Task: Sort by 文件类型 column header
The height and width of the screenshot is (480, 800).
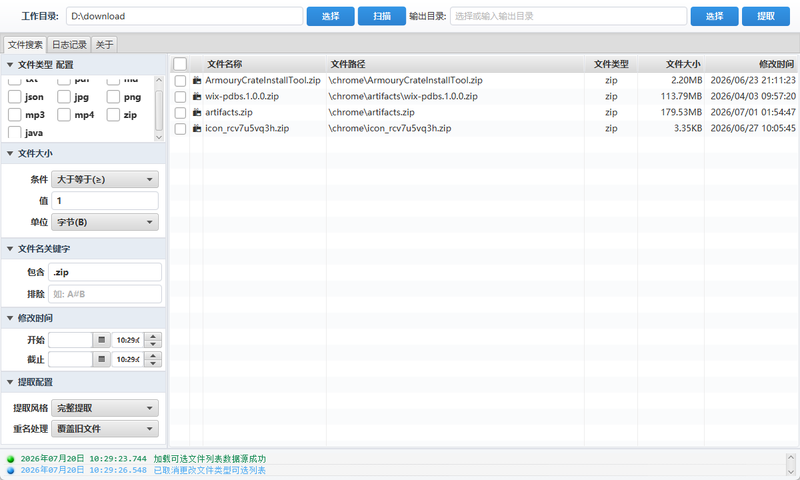Action: click(611, 64)
